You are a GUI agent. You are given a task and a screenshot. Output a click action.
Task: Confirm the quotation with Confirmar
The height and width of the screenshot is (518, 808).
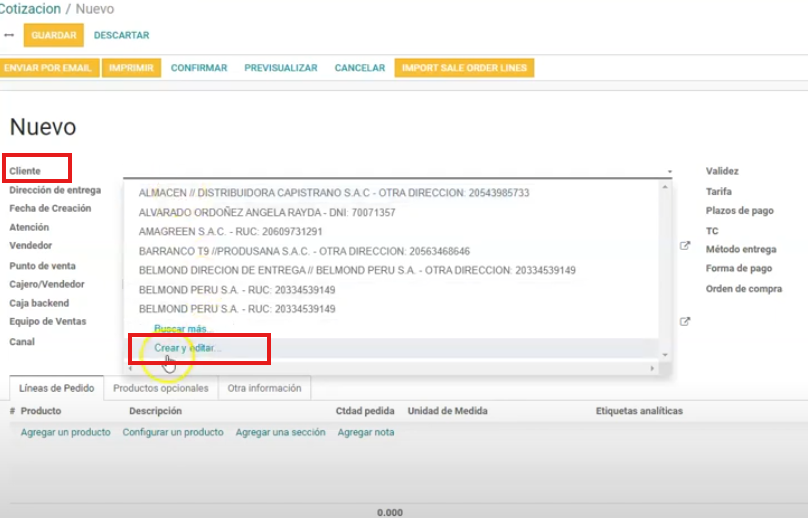(199, 68)
